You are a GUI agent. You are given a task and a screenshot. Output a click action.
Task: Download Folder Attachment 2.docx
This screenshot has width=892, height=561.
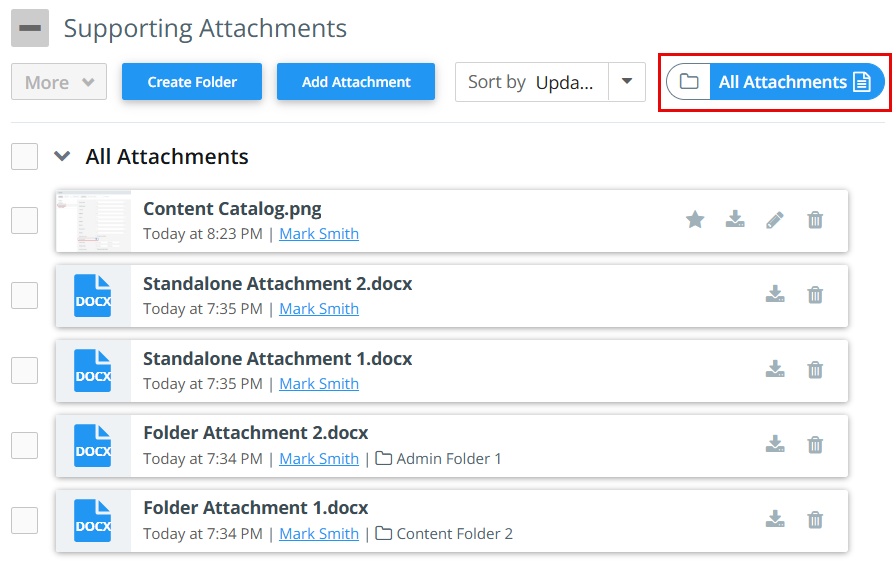tap(775, 445)
